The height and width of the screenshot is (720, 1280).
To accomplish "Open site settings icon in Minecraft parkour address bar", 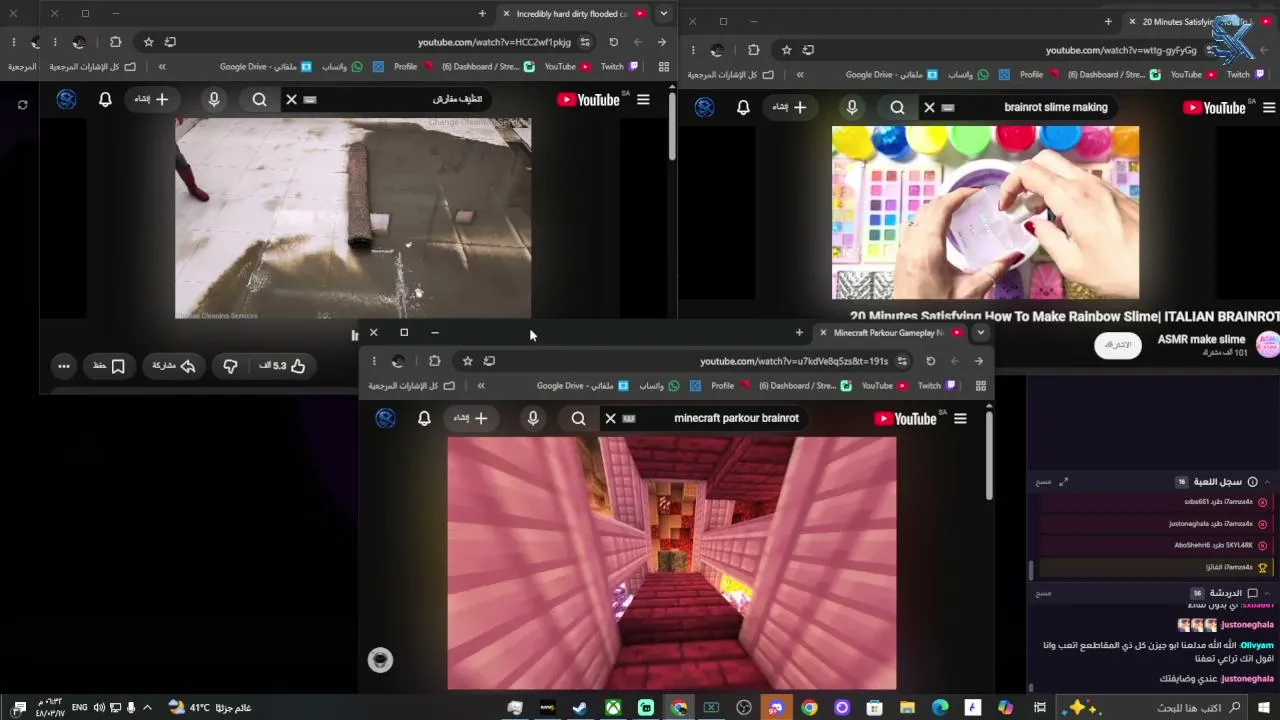I will [x=902, y=361].
